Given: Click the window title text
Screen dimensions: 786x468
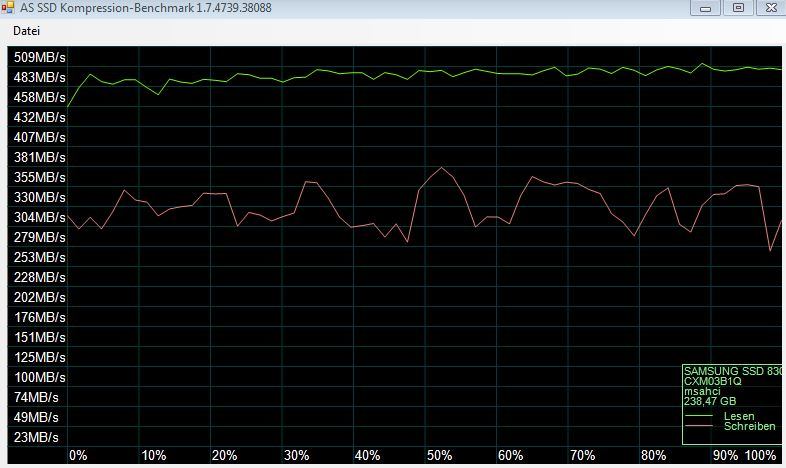Looking at the screenshot, I should (146, 8).
